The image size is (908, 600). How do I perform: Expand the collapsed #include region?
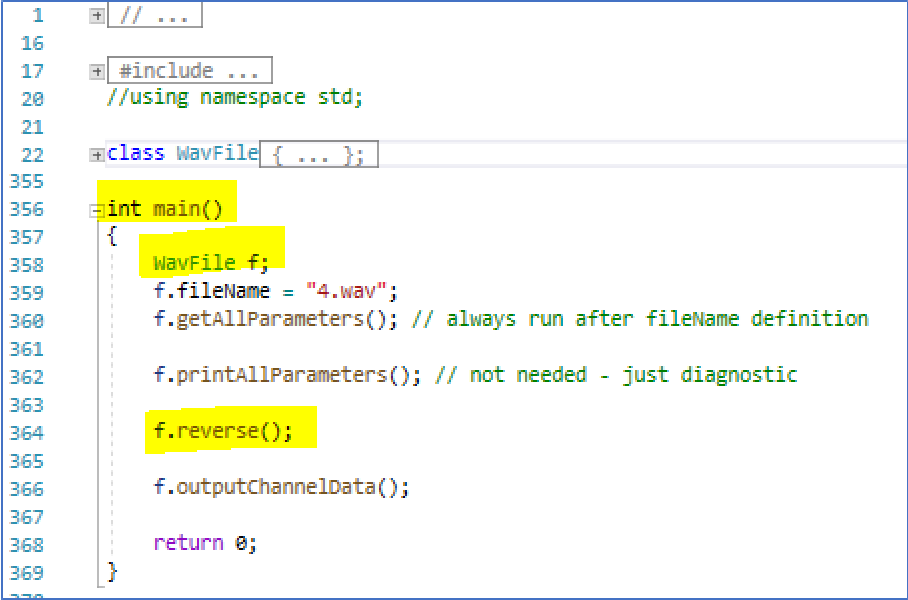[96, 72]
